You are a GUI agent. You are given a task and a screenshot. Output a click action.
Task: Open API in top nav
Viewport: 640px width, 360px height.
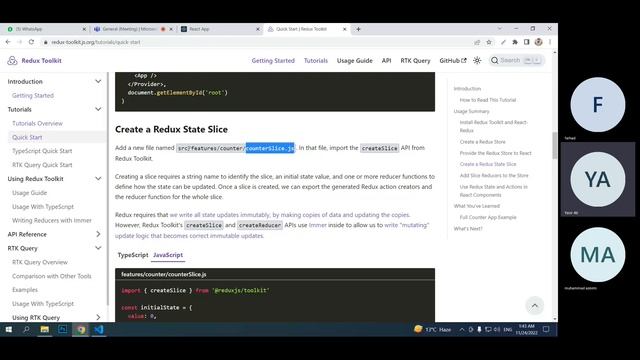click(386, 60)
